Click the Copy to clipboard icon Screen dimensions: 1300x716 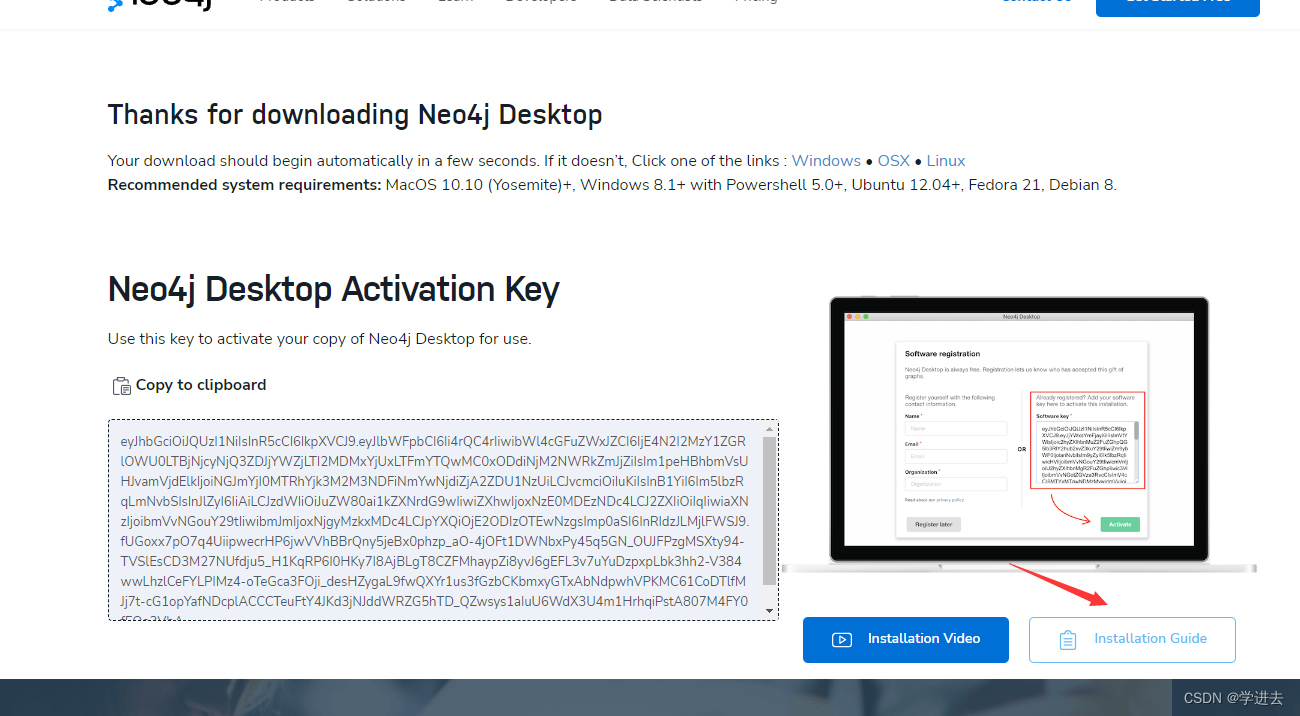(122, 386)
